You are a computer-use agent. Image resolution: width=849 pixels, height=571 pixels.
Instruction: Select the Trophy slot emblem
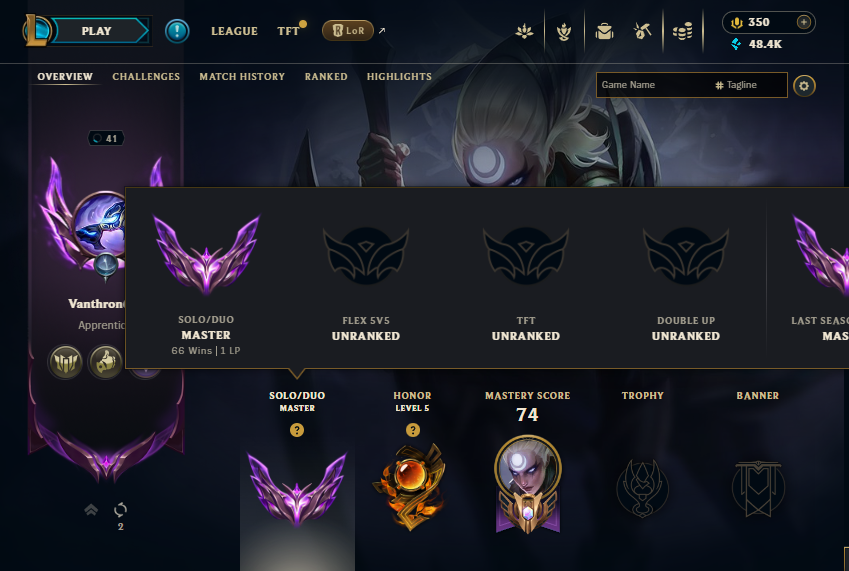[x=642, y=488]
